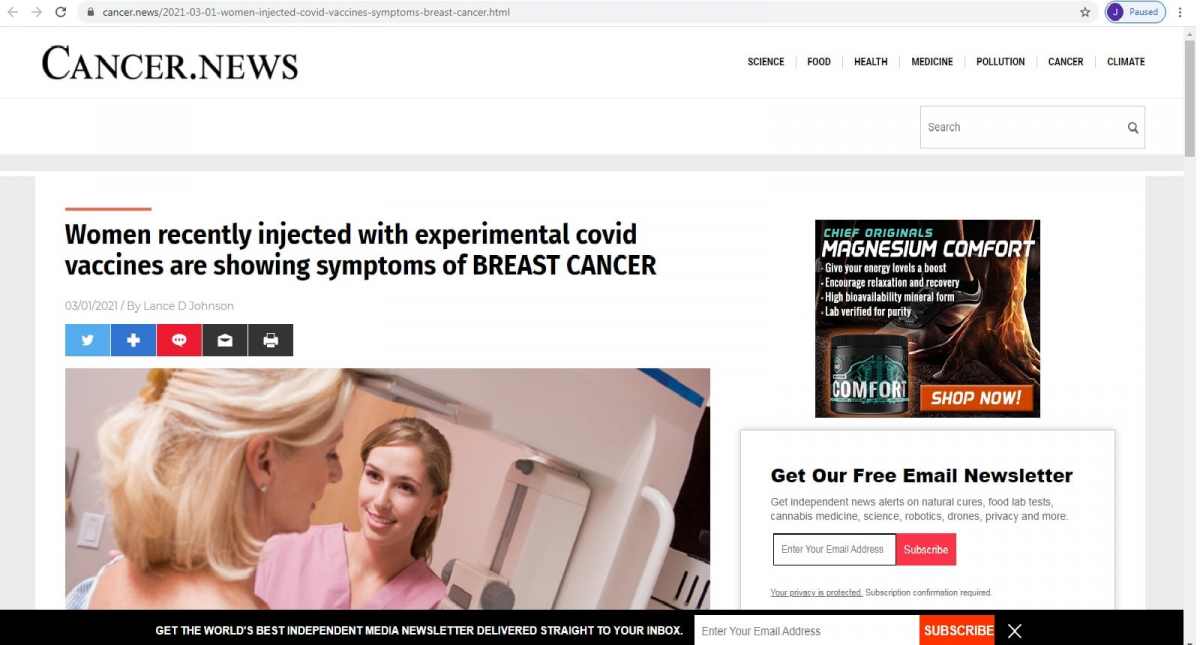Click sidebar Enter Your Email Address field
This screenshot has height=645, width=1200.
click(835, 549)
